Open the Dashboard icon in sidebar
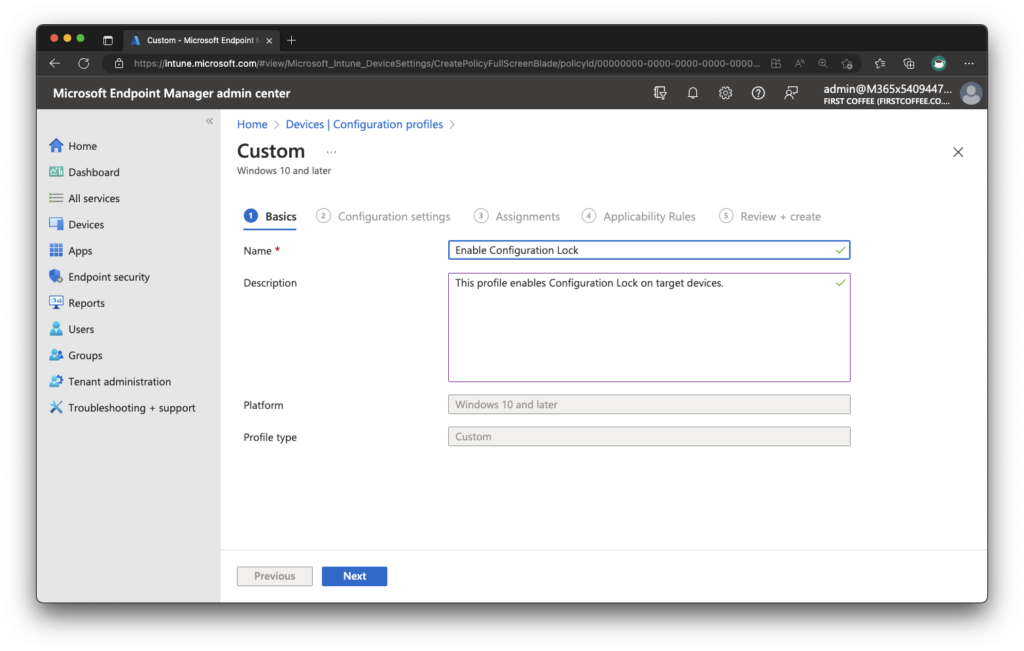The image size is (1024, 651). pos(56,172)
